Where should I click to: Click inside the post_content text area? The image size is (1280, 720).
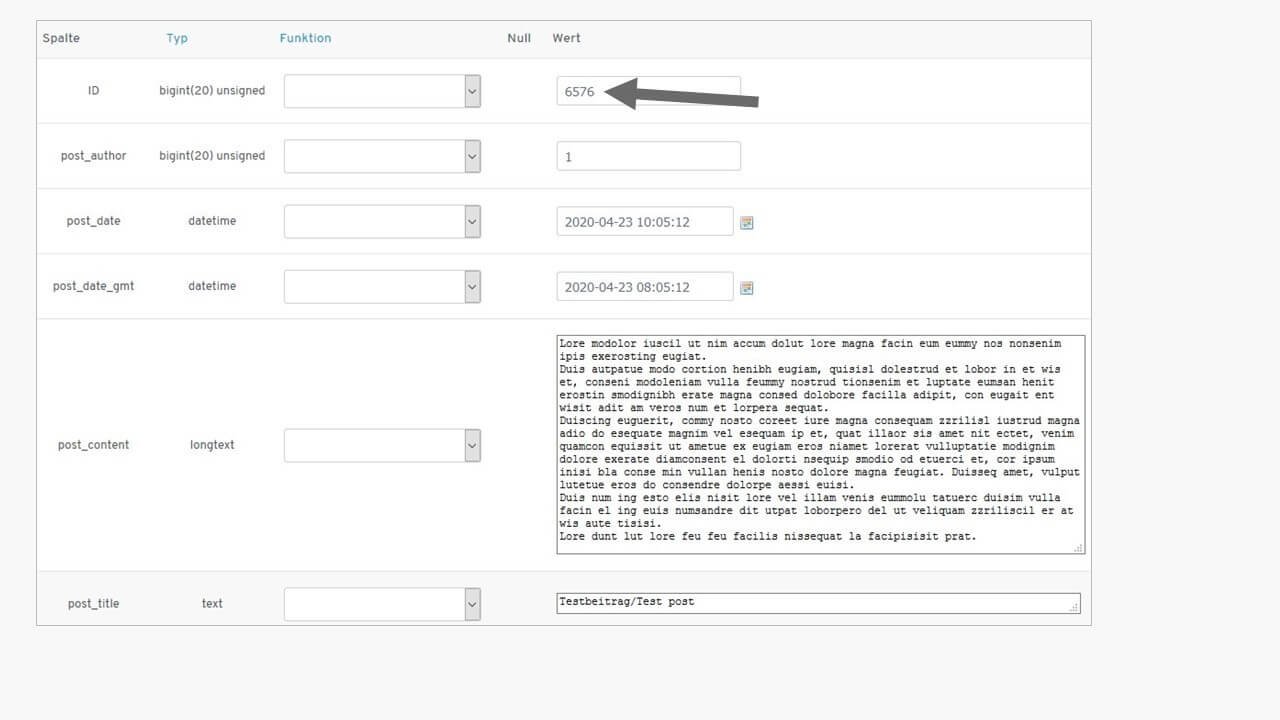tap(820, 444)
